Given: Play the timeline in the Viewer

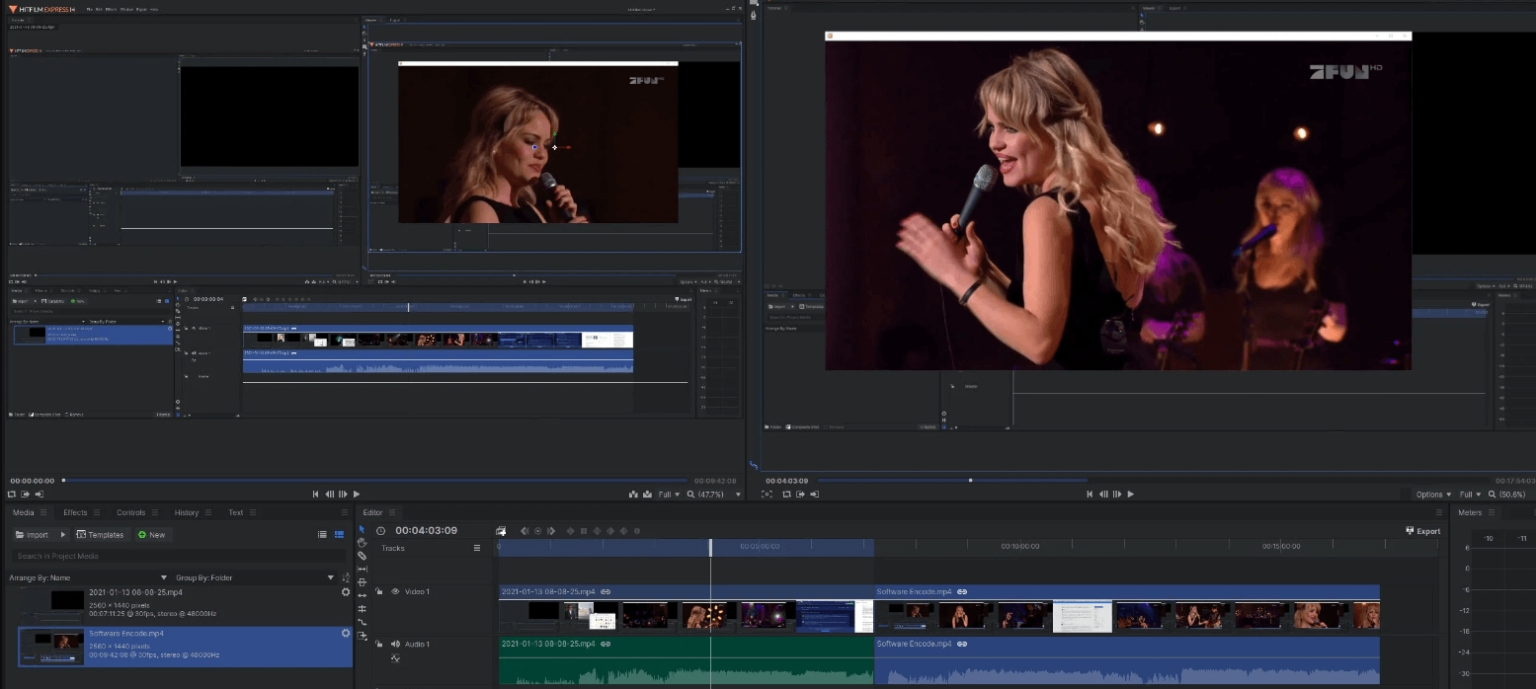Looking at the screenshot, I should pos(1131,494).
